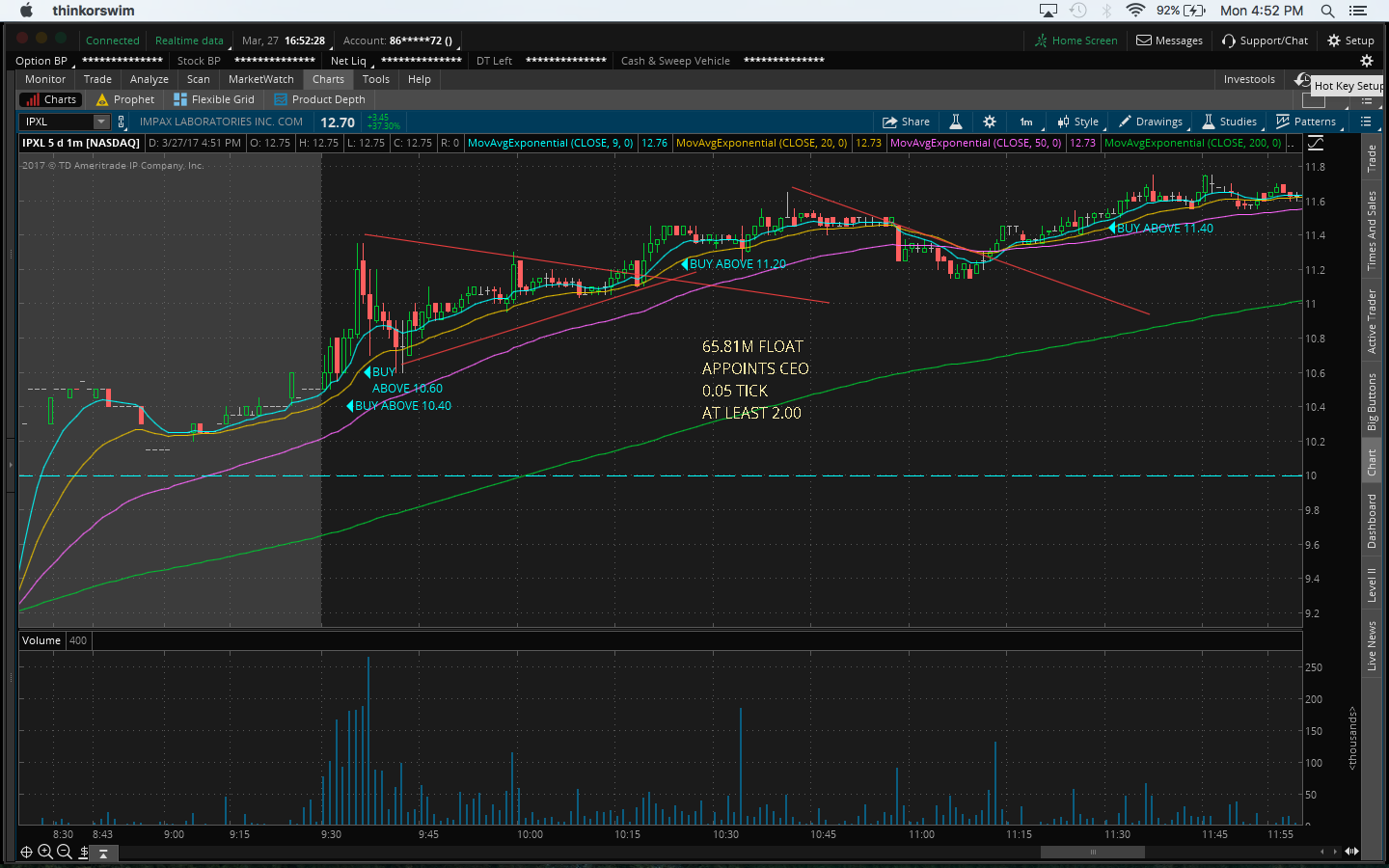This screenshot has width=1389, height=868.
Task: Click the horizontal time scrollbar thumb
Action: [1093, 852]
